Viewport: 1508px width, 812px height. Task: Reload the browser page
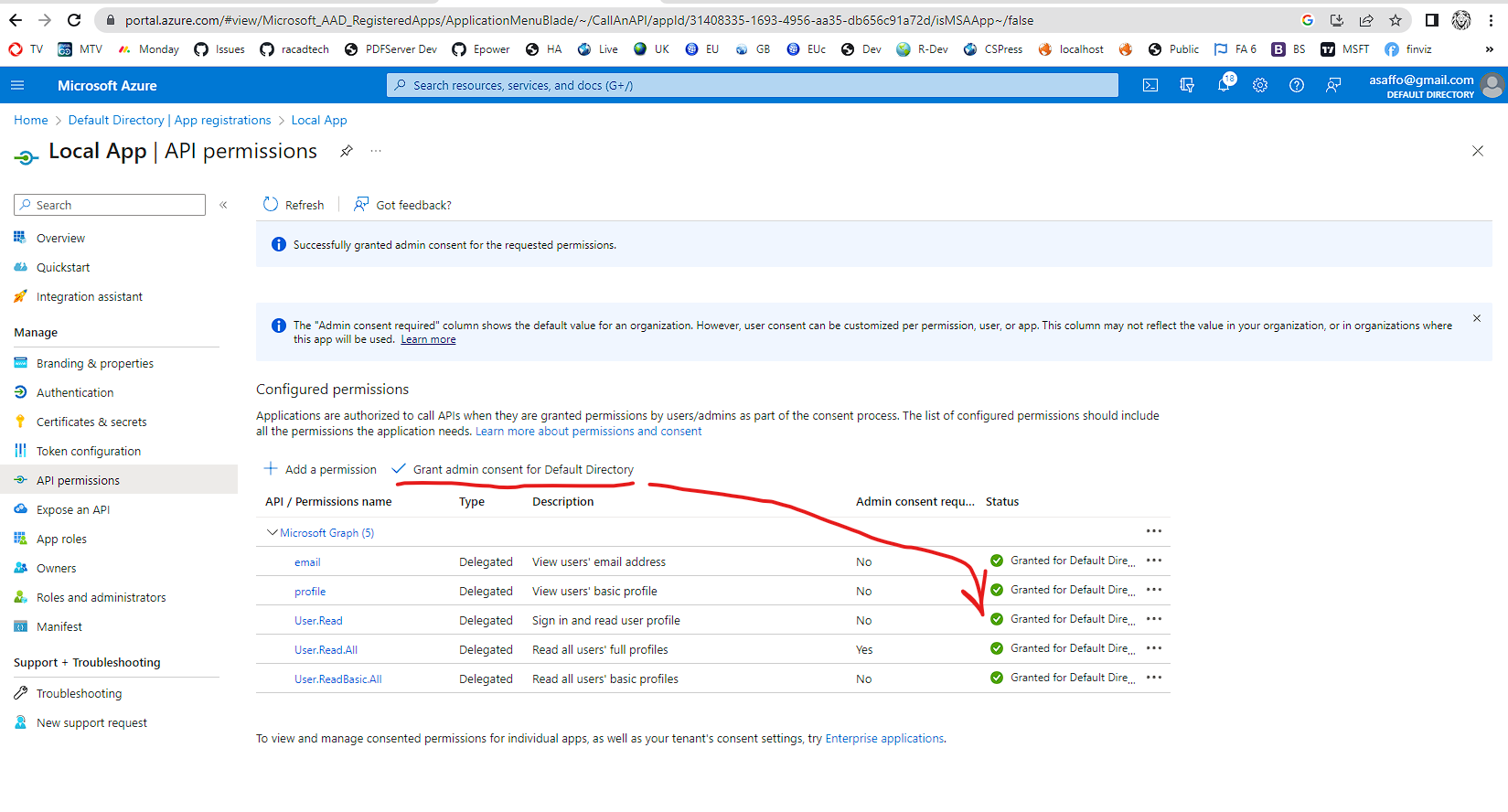point(74,20)
